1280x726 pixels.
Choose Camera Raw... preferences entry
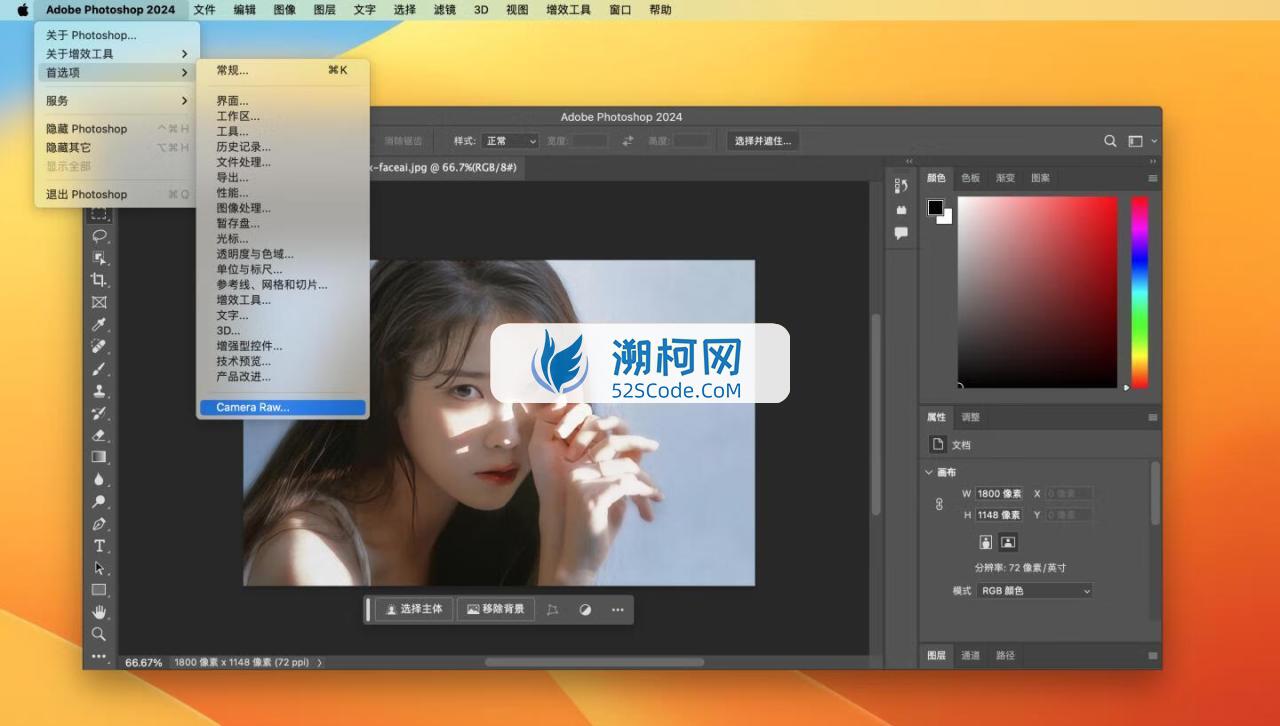coord(283,407)
